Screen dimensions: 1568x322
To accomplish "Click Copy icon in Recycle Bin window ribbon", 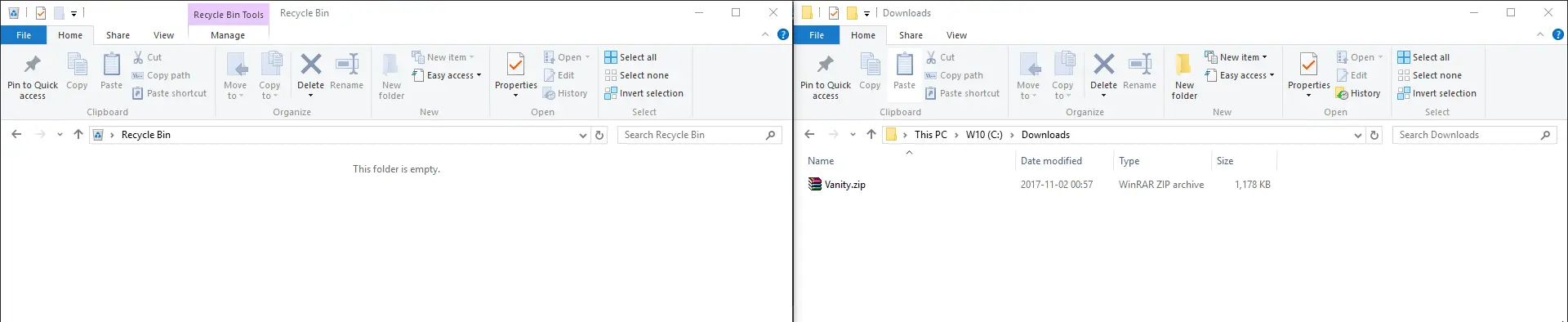I will click(x=77, y=71).
